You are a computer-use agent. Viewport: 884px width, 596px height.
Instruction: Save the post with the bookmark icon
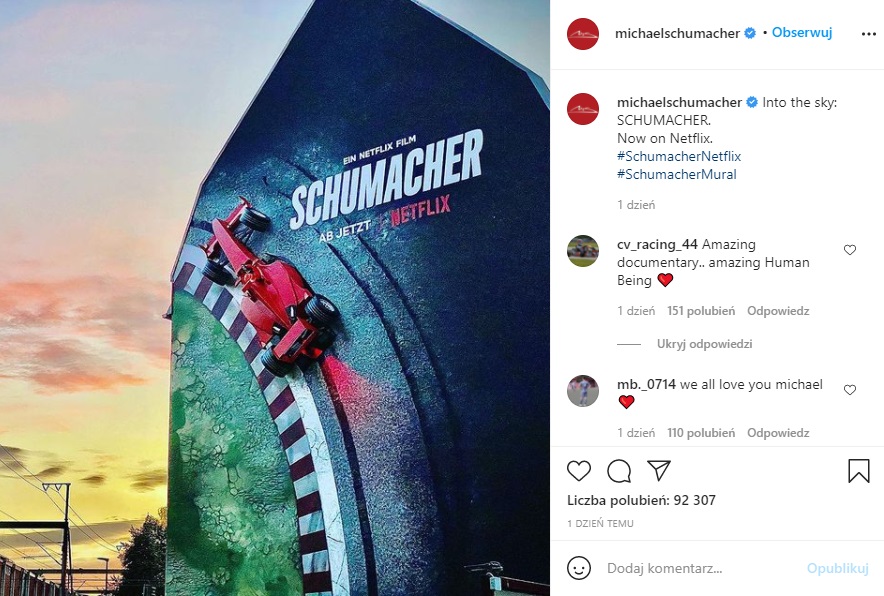pos(859,470)
